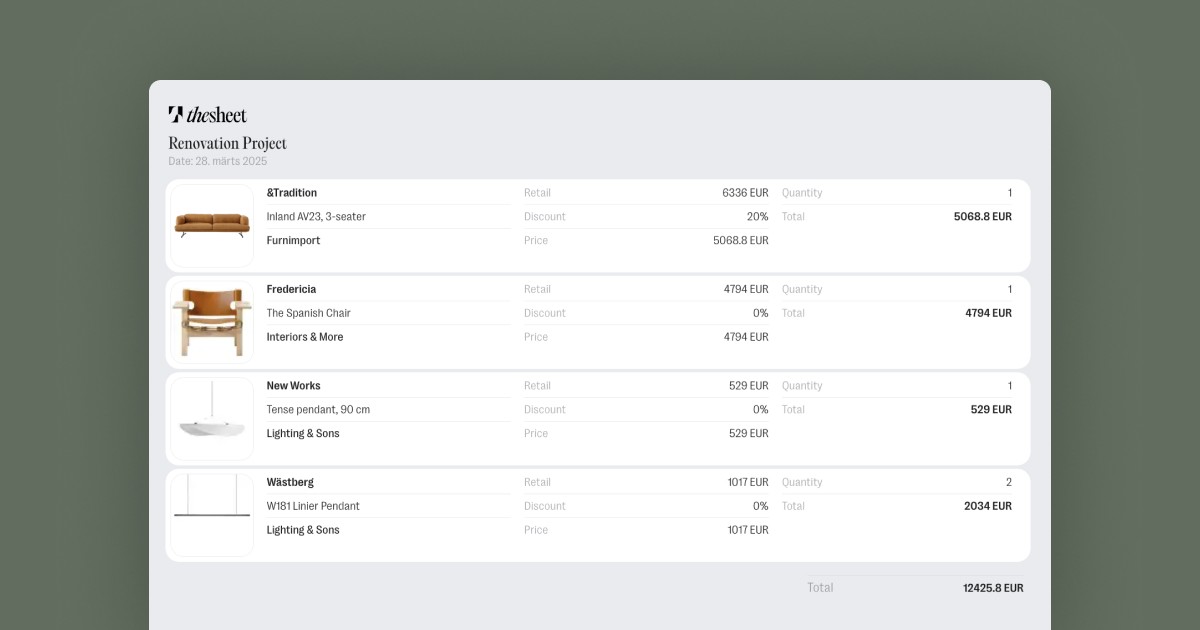Select the Renovation Project title
Screen dimensions: 1200x630
point(227,143)
